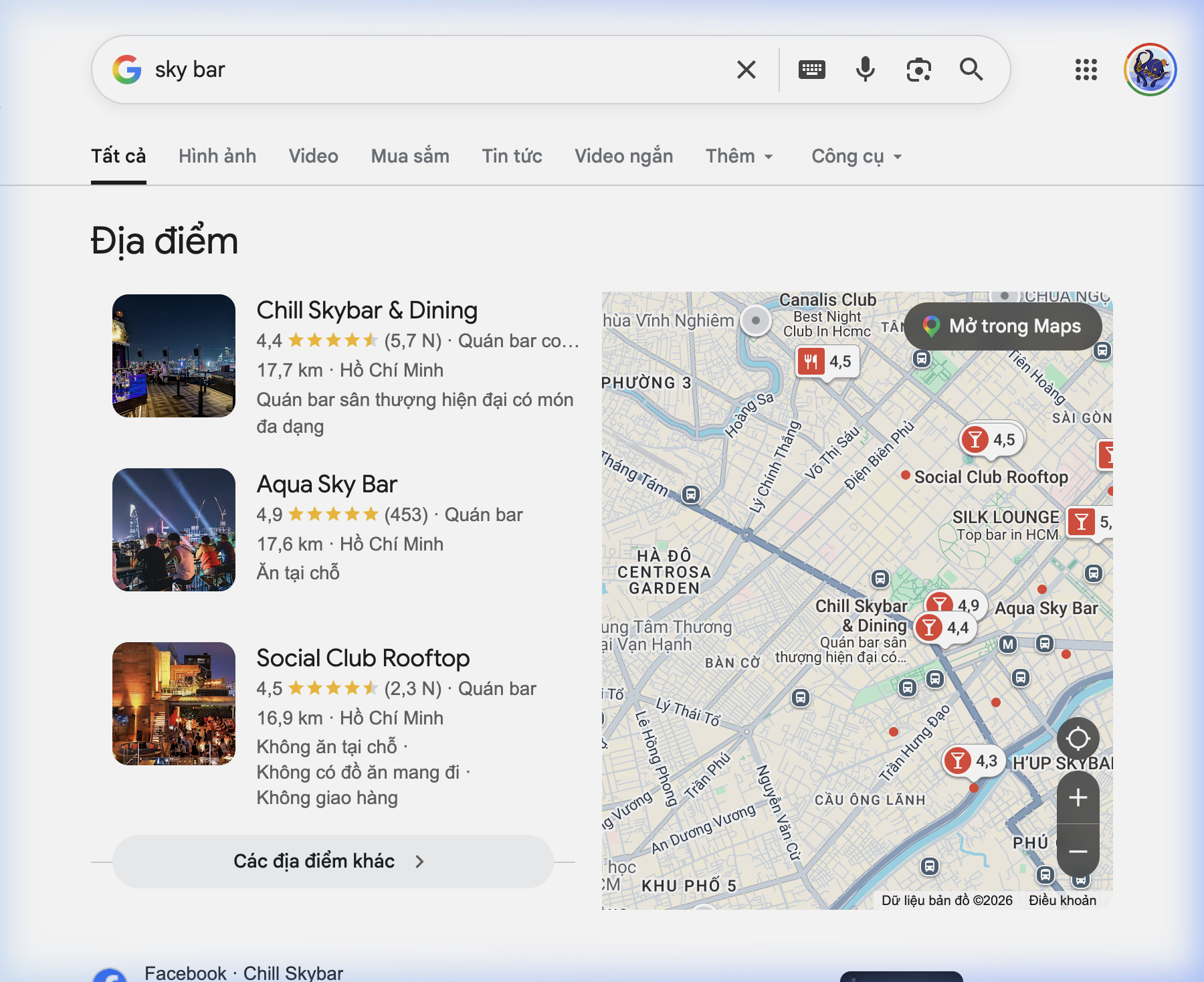Open the Google account profile avatar
This screenshot has height=982, width=1204.
[x=1150, y=70]
